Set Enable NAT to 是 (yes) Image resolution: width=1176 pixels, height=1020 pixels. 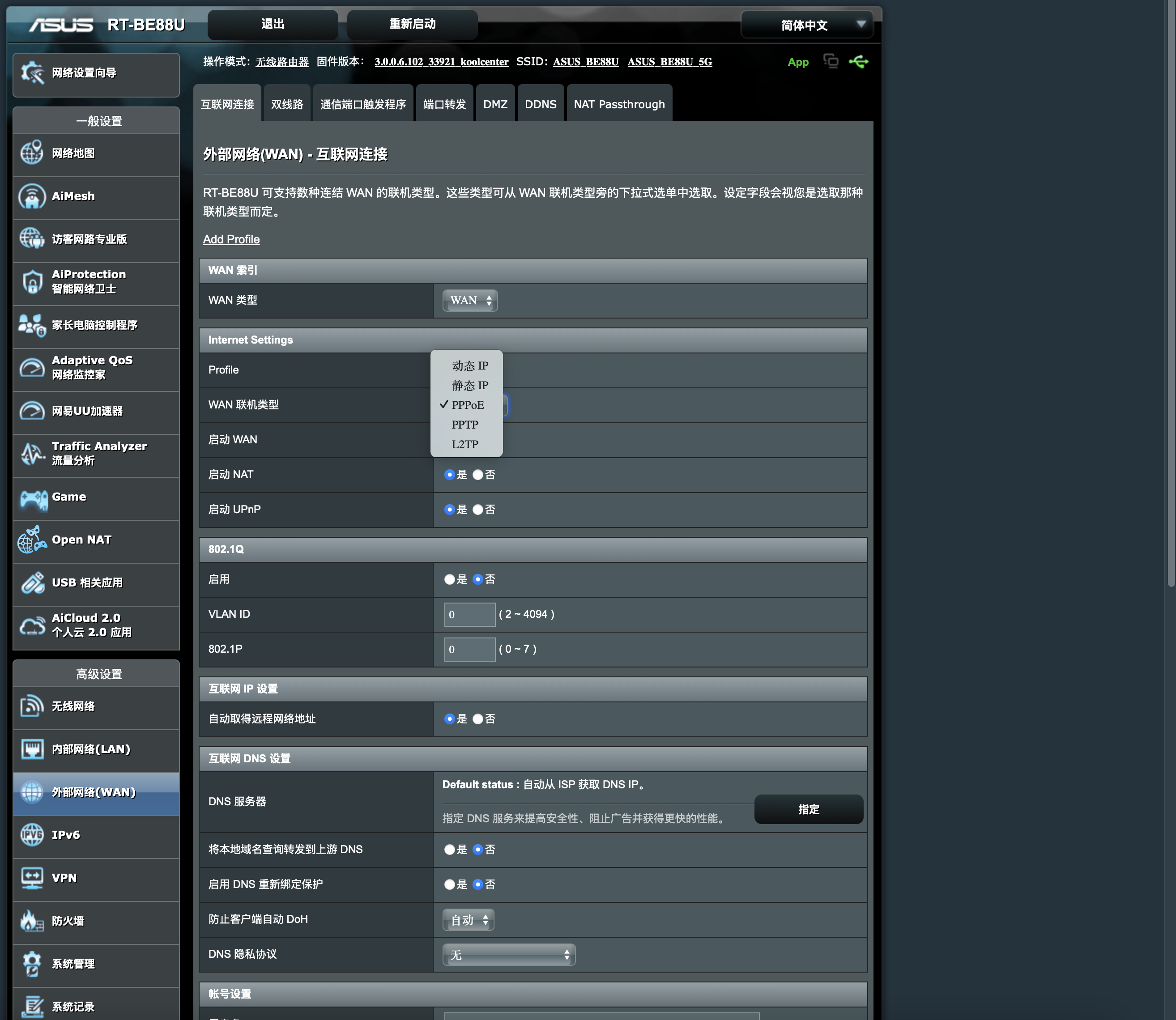tap(449, 475)
